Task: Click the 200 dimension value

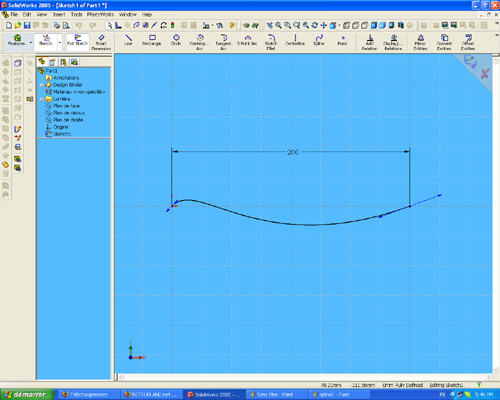Action: [x=293, y=152]
